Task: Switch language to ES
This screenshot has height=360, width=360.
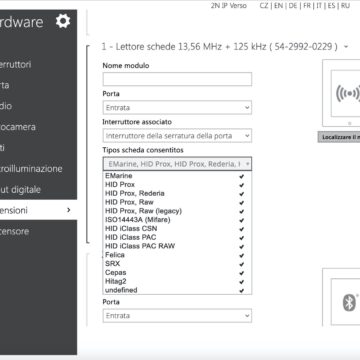Action: (x=331, y=6)
